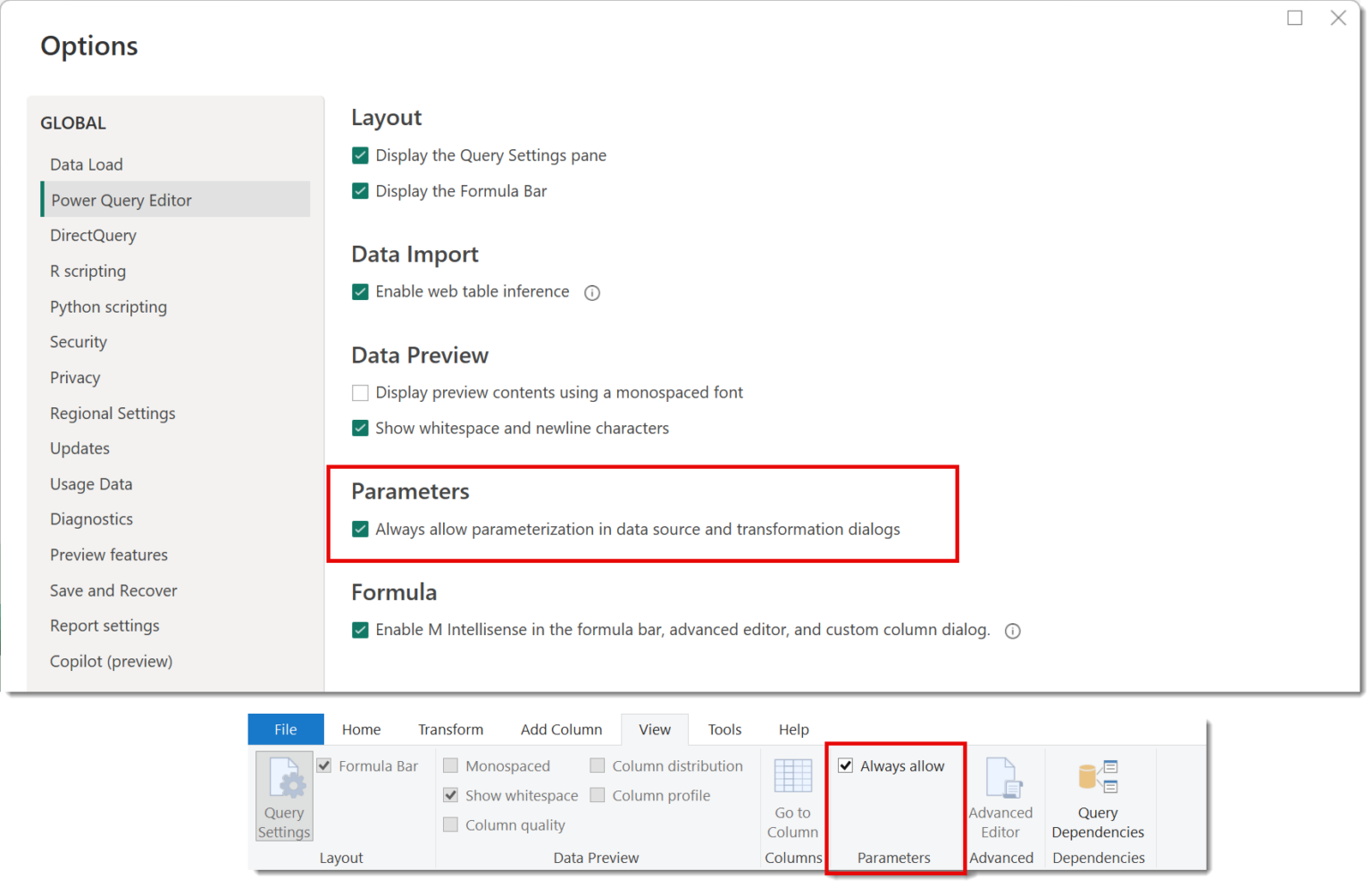The image size is (1372, 887).
Task: Enable monospaced font for preview contents
Action: pos(360,392)
